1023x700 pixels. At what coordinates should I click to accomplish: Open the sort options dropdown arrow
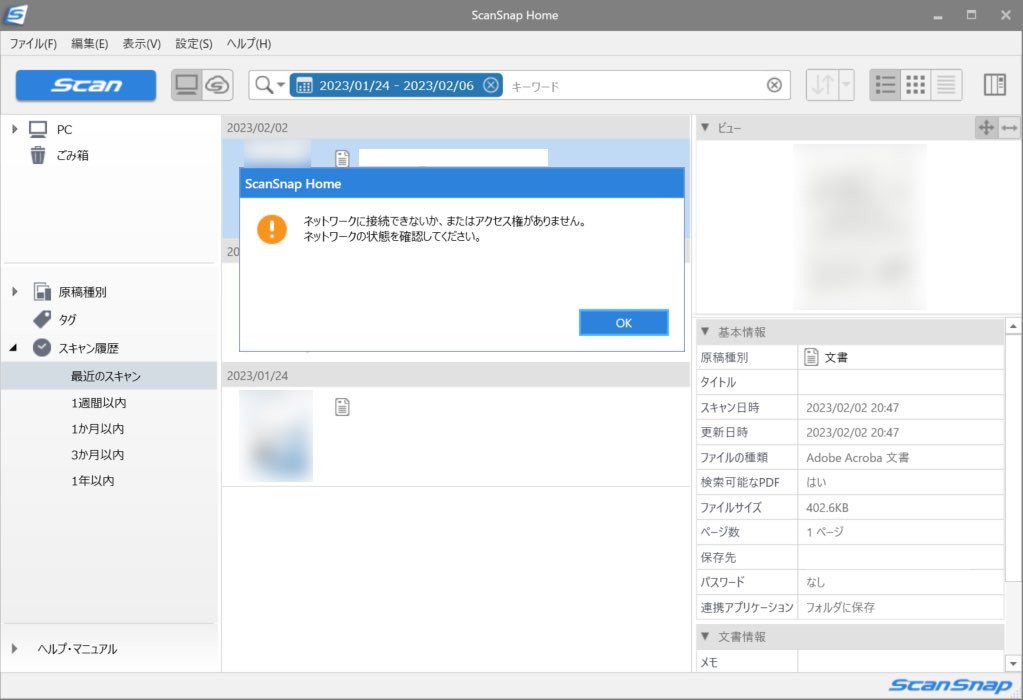click(846, 85)
